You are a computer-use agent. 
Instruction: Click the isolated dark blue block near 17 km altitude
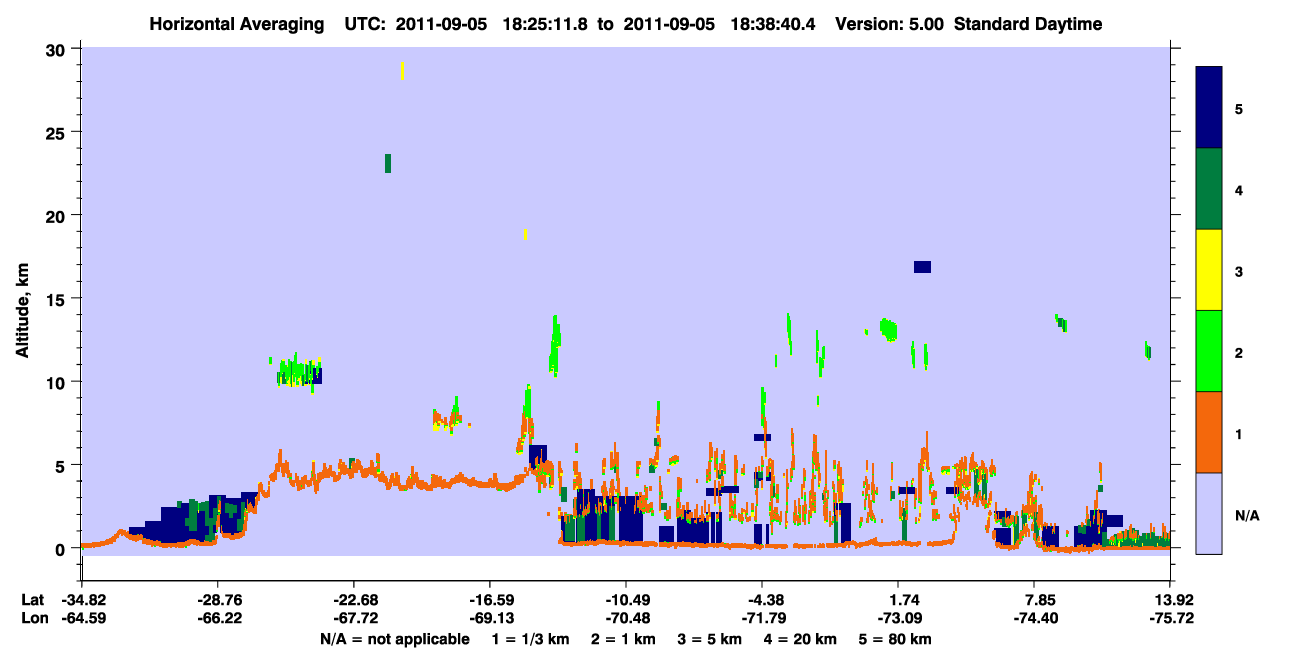click(x=922, y=266)
